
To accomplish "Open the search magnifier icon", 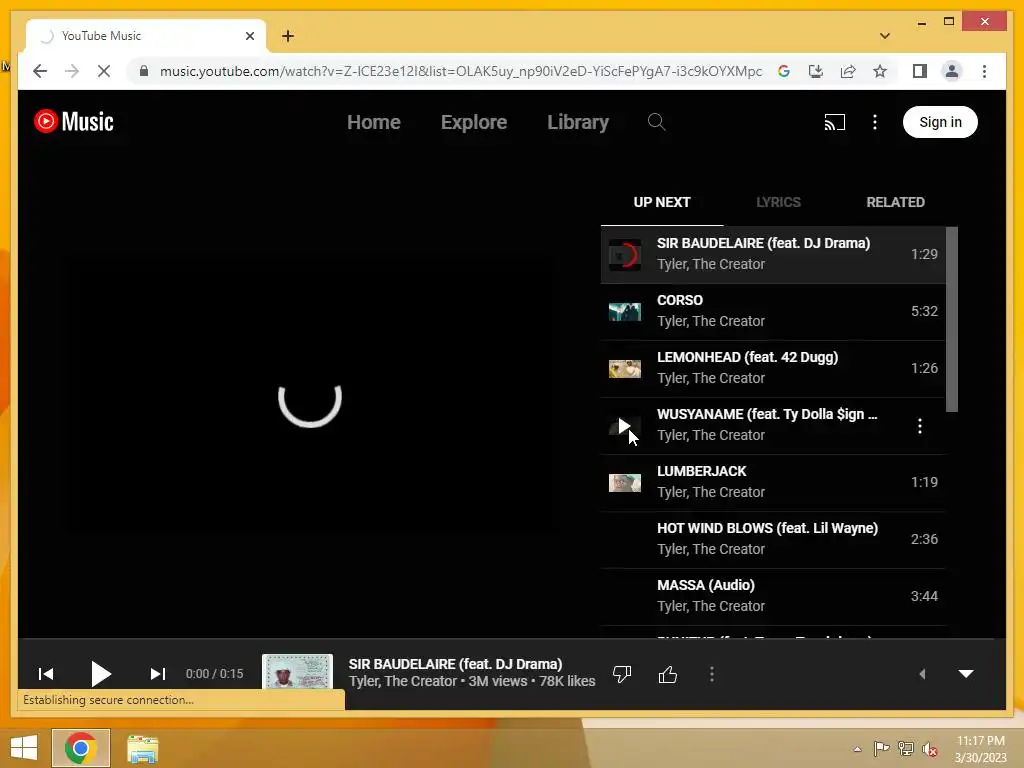I will click(x=656, y=121).
